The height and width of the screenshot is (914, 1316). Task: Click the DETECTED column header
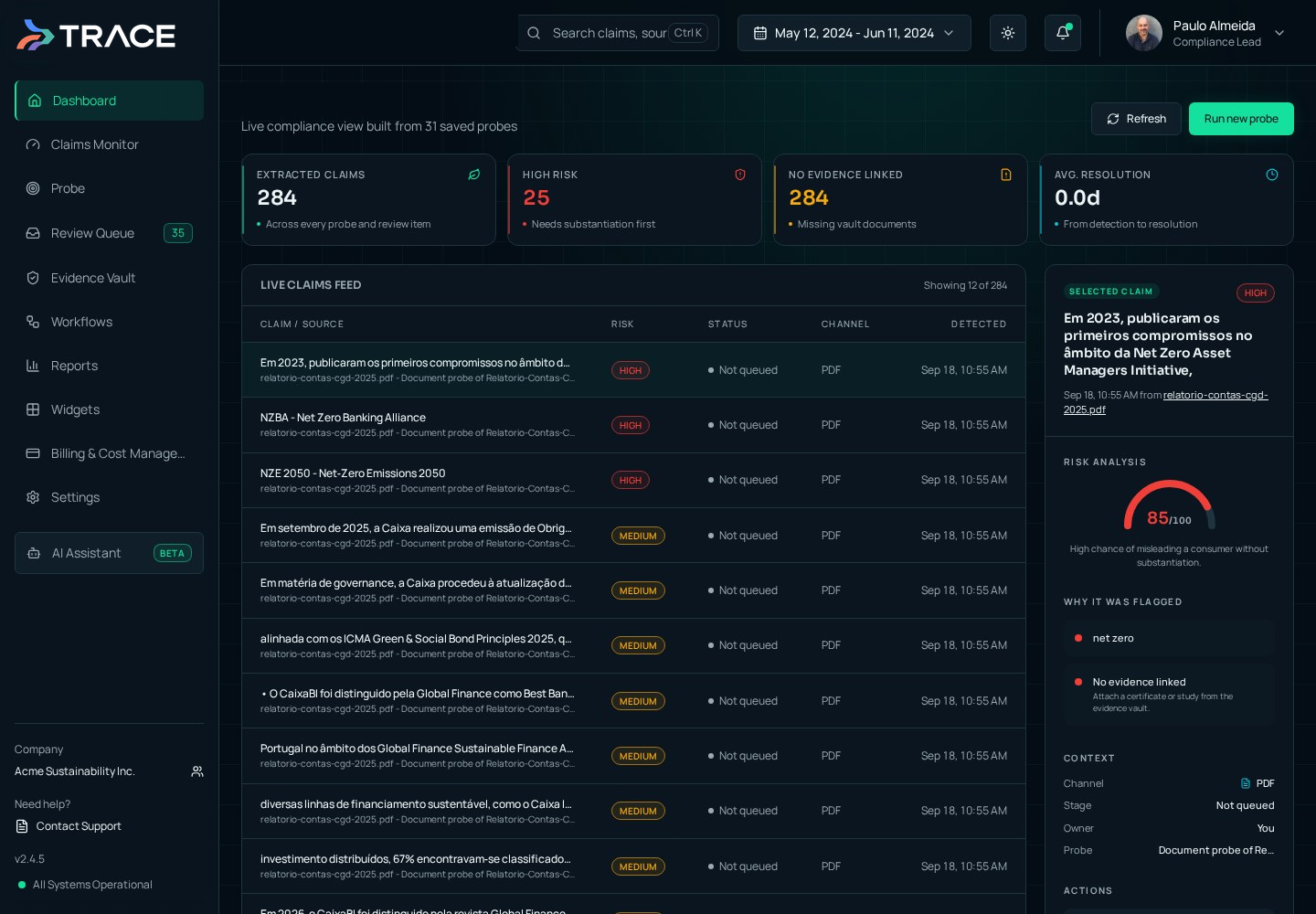pos(979,324)
